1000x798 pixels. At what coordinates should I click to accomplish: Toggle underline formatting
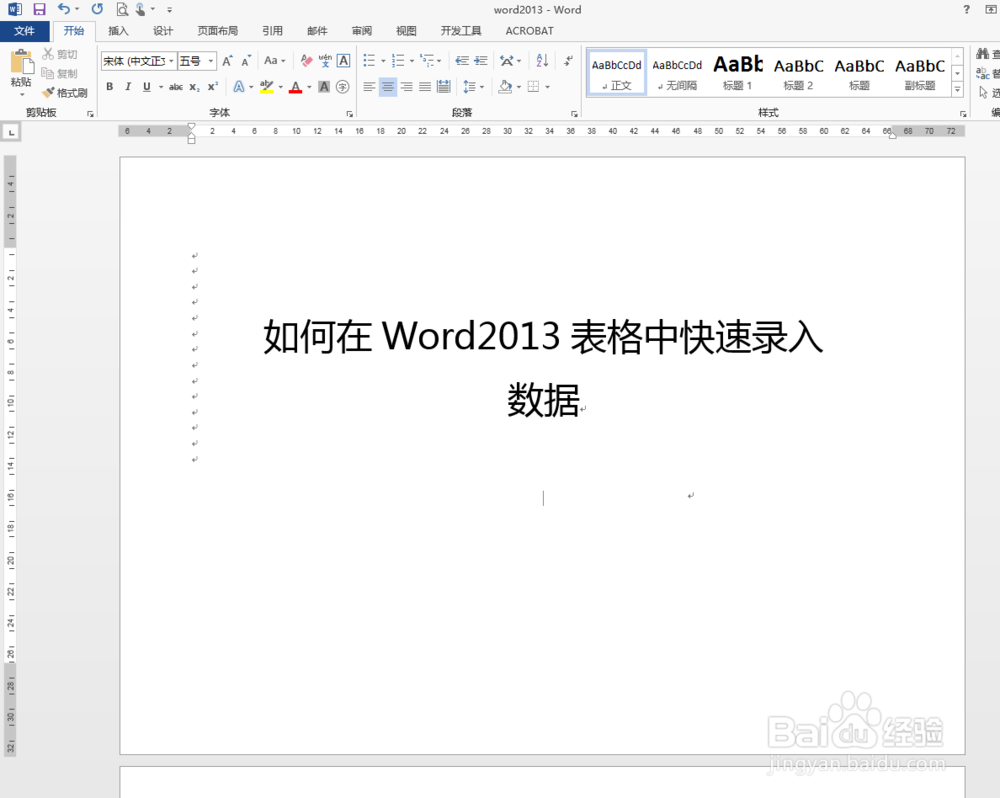pyautogui.click(x=147, y=87)
